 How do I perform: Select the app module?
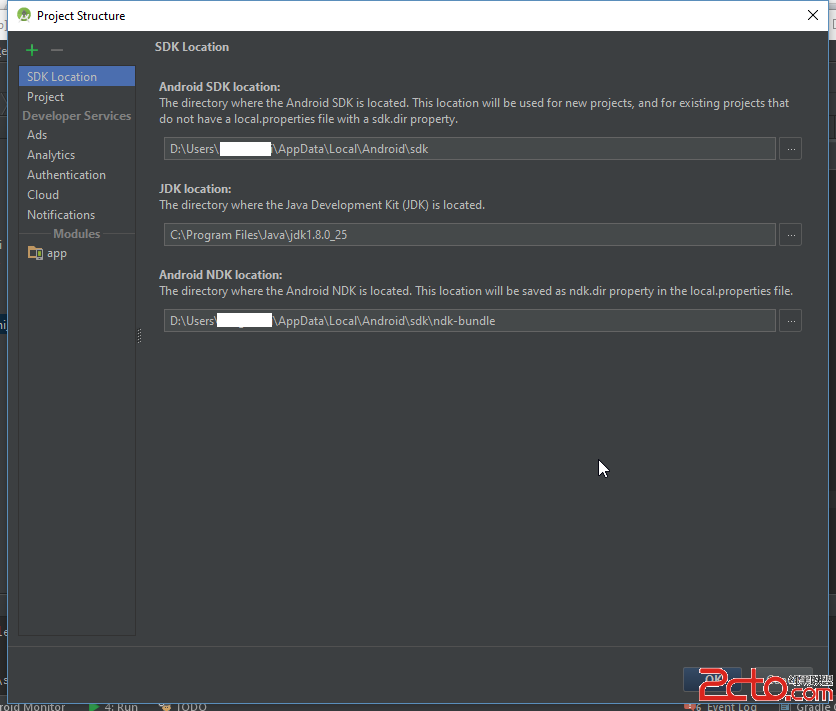(x=77, y=253)
